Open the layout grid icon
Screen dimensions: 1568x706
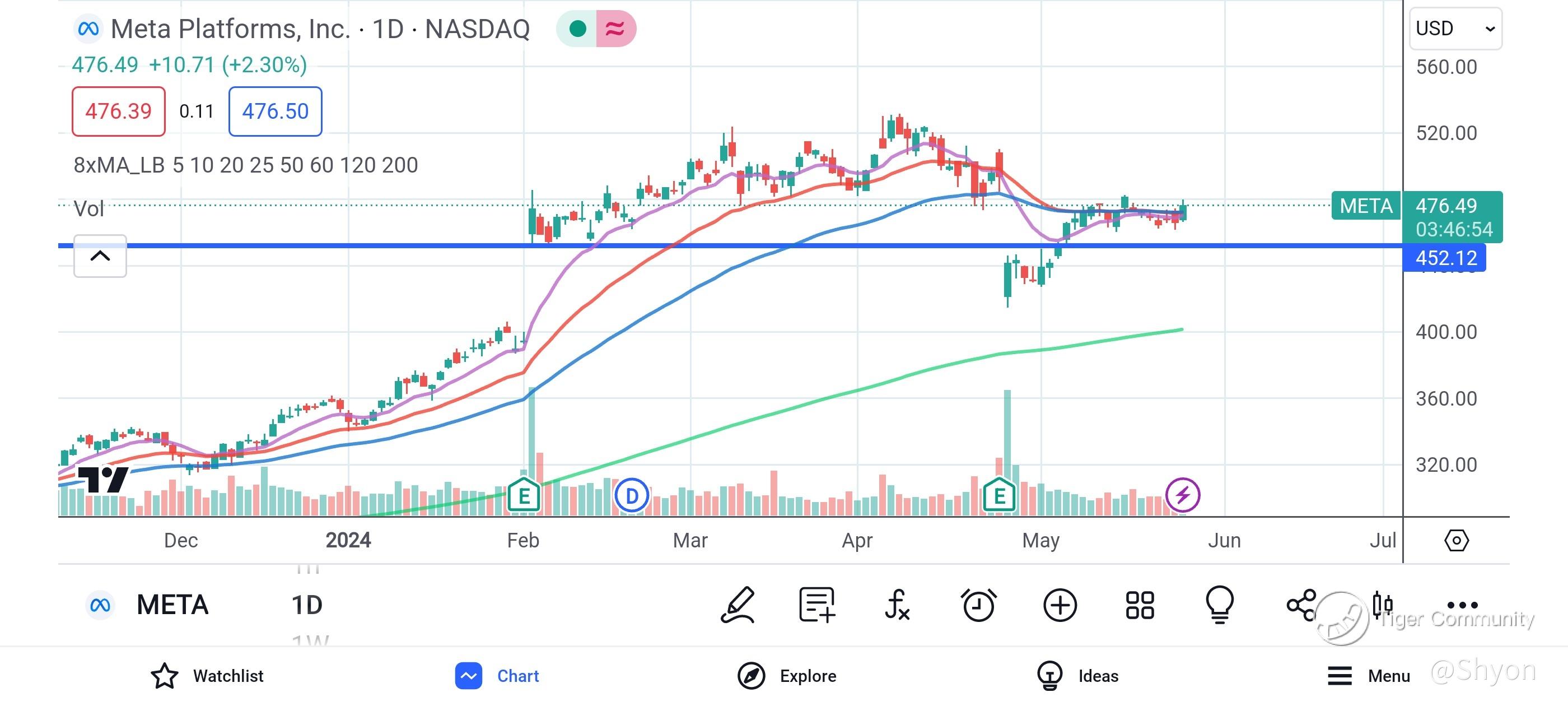click(x=1140, y=605)
